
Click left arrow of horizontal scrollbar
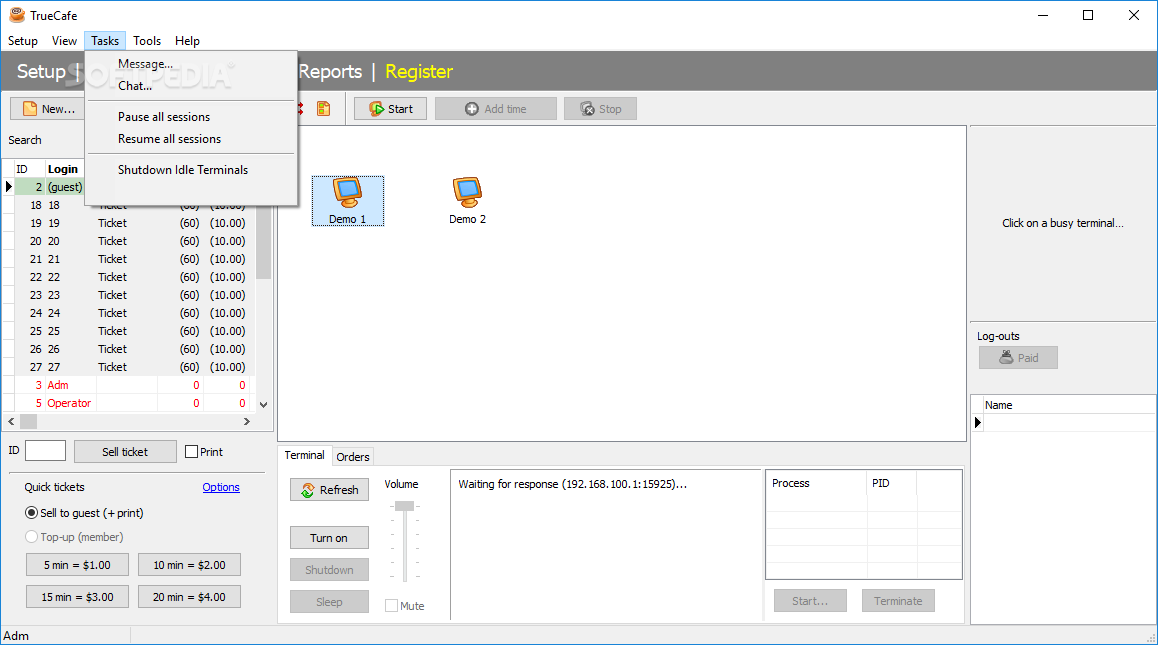pos(11,421)
